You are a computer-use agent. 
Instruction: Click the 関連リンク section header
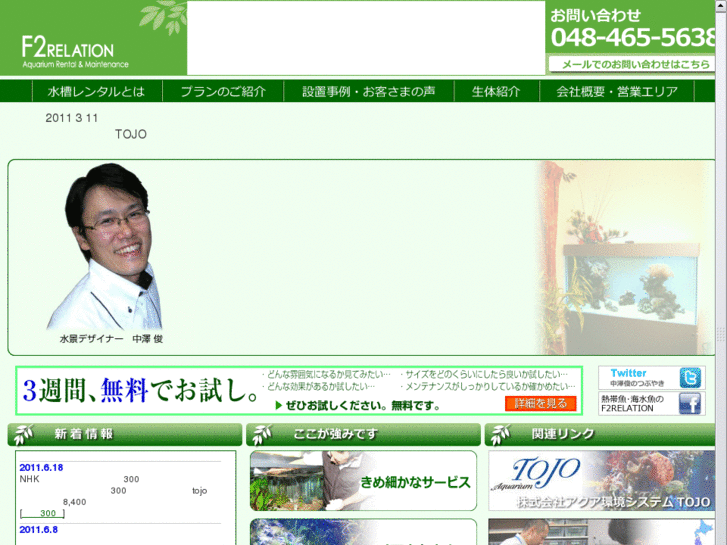(600, 435)
